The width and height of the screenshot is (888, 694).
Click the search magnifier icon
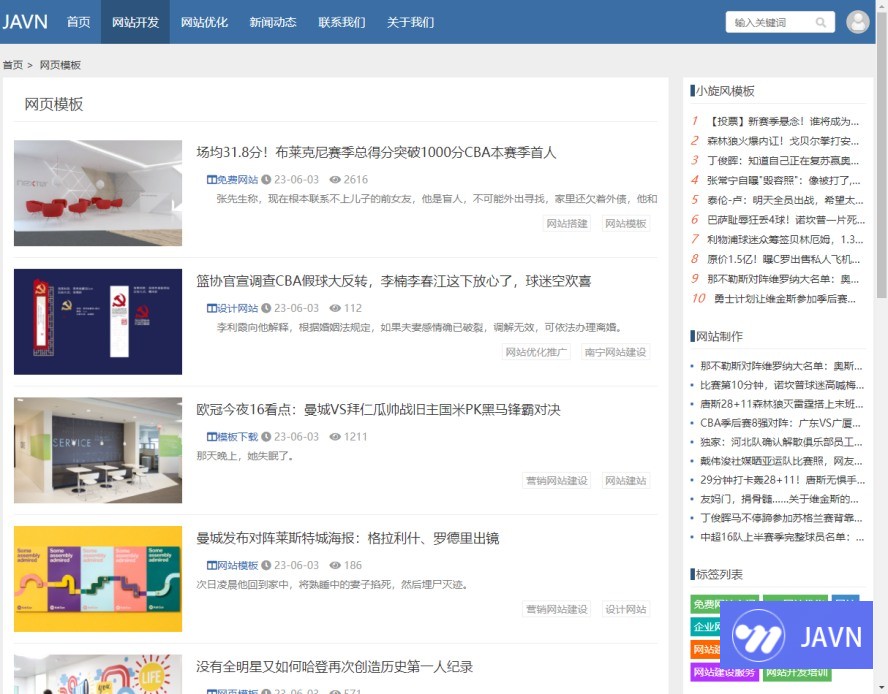pyautogui.click(x=821, y=22)
